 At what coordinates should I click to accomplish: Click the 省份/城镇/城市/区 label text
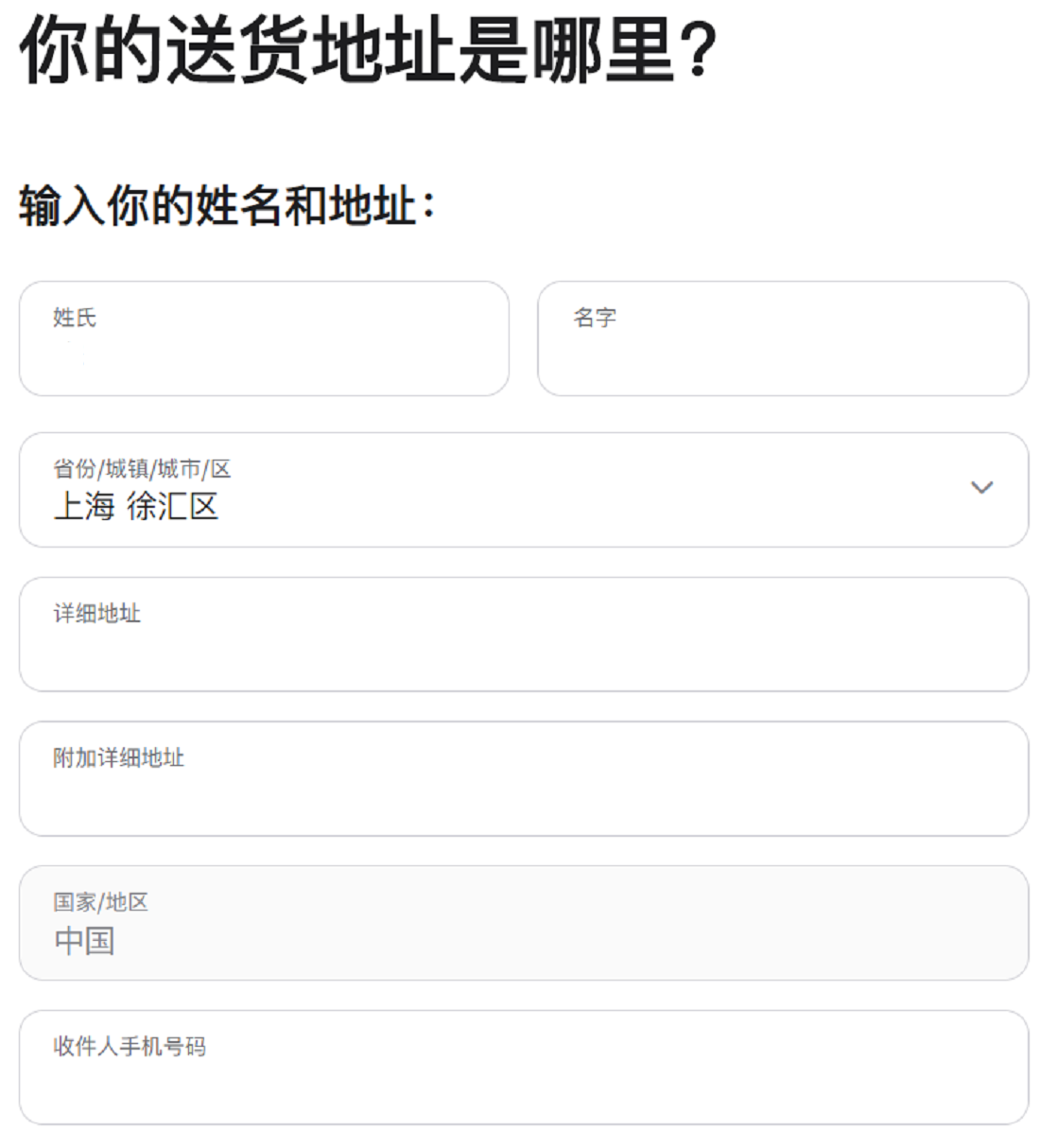tap(142, 468)
